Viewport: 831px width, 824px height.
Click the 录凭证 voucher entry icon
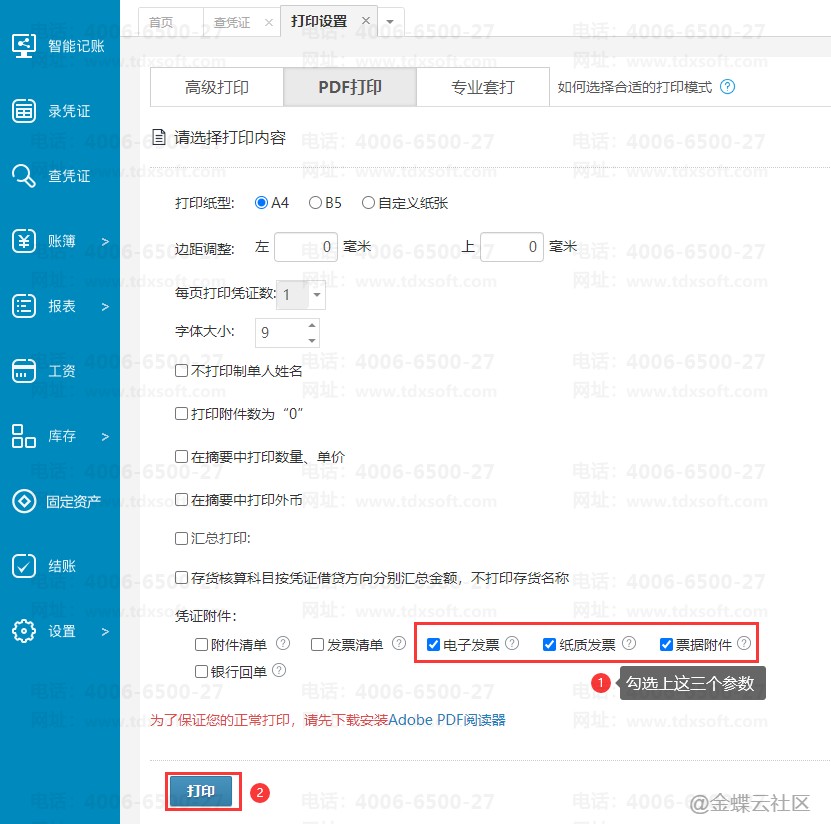point(24,111)
